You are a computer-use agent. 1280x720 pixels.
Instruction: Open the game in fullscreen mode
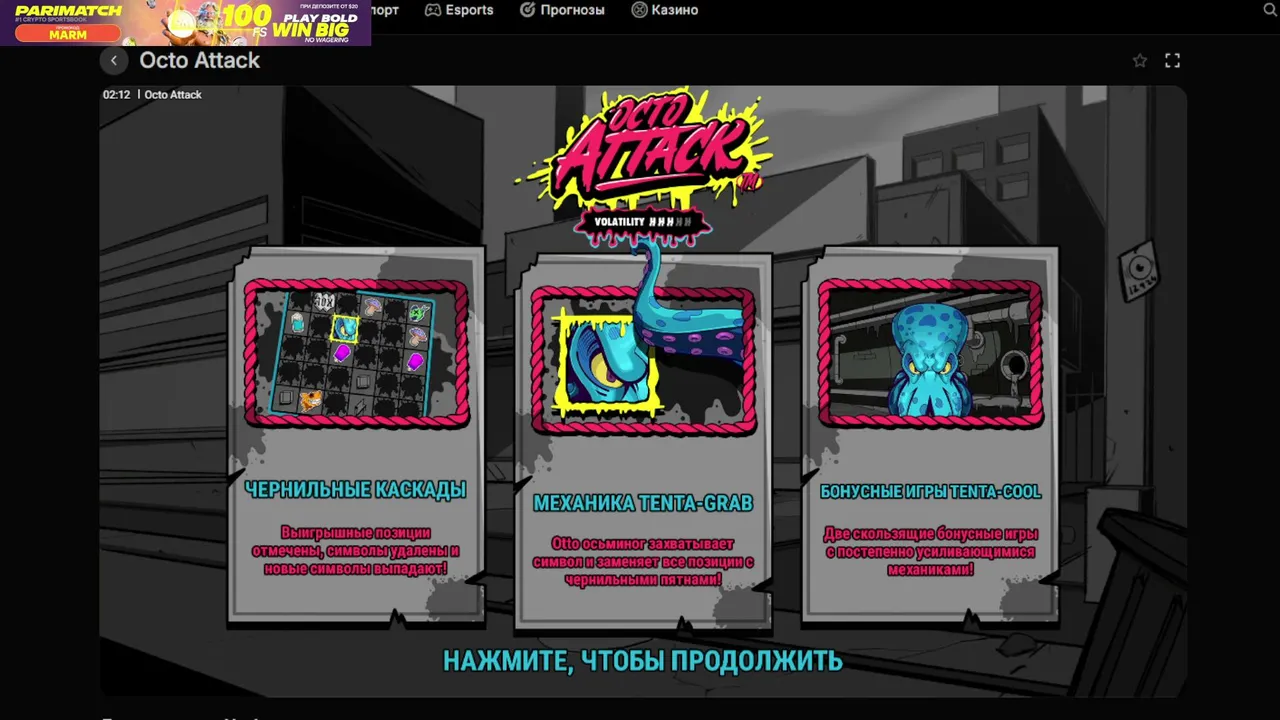point(1173,61)
